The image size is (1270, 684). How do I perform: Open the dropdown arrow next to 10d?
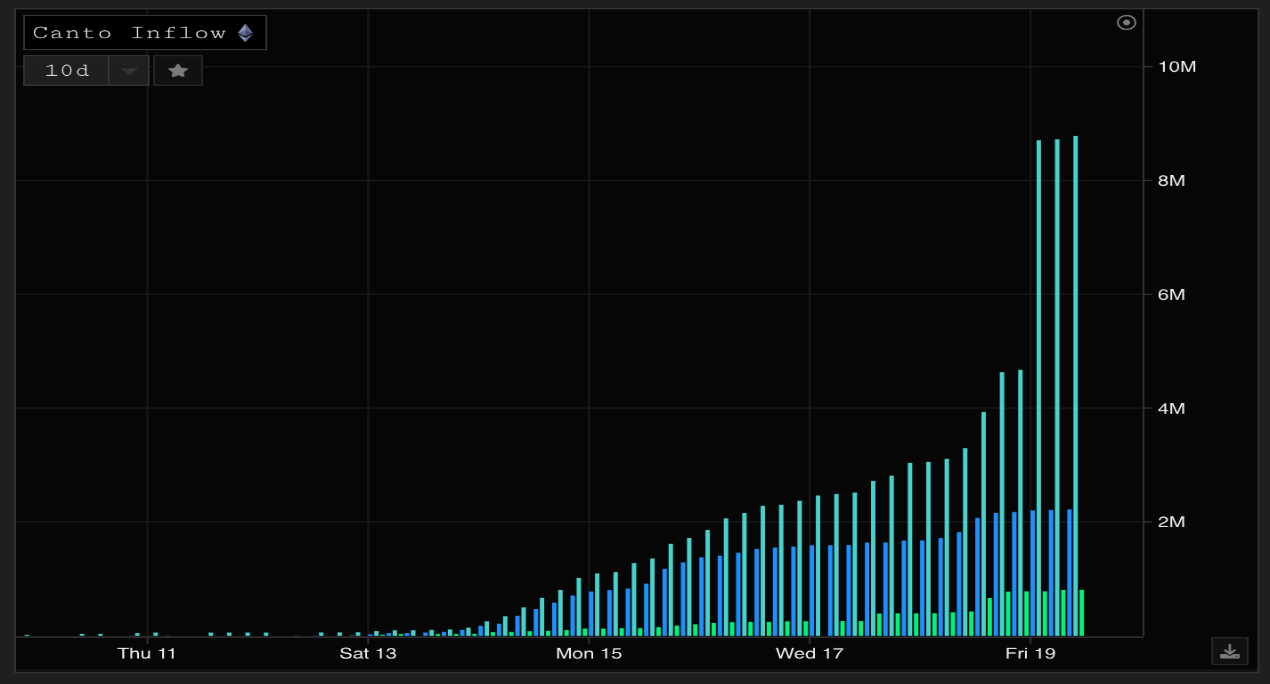click(129, 71)
